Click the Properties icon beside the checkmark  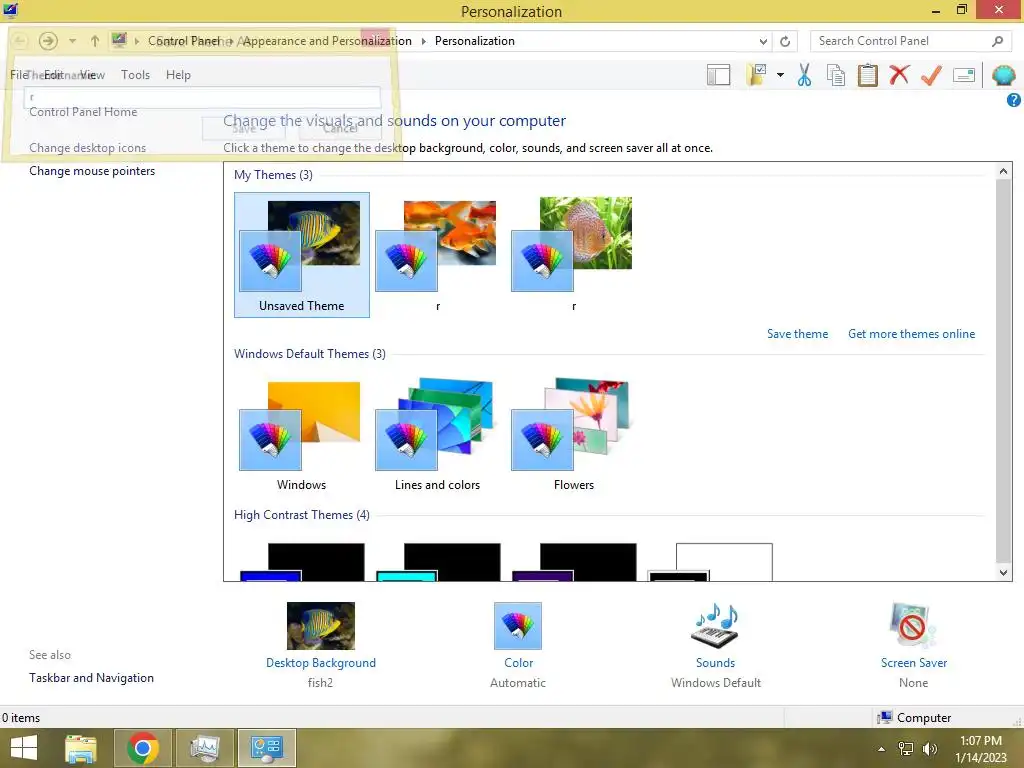coord(963,75)
